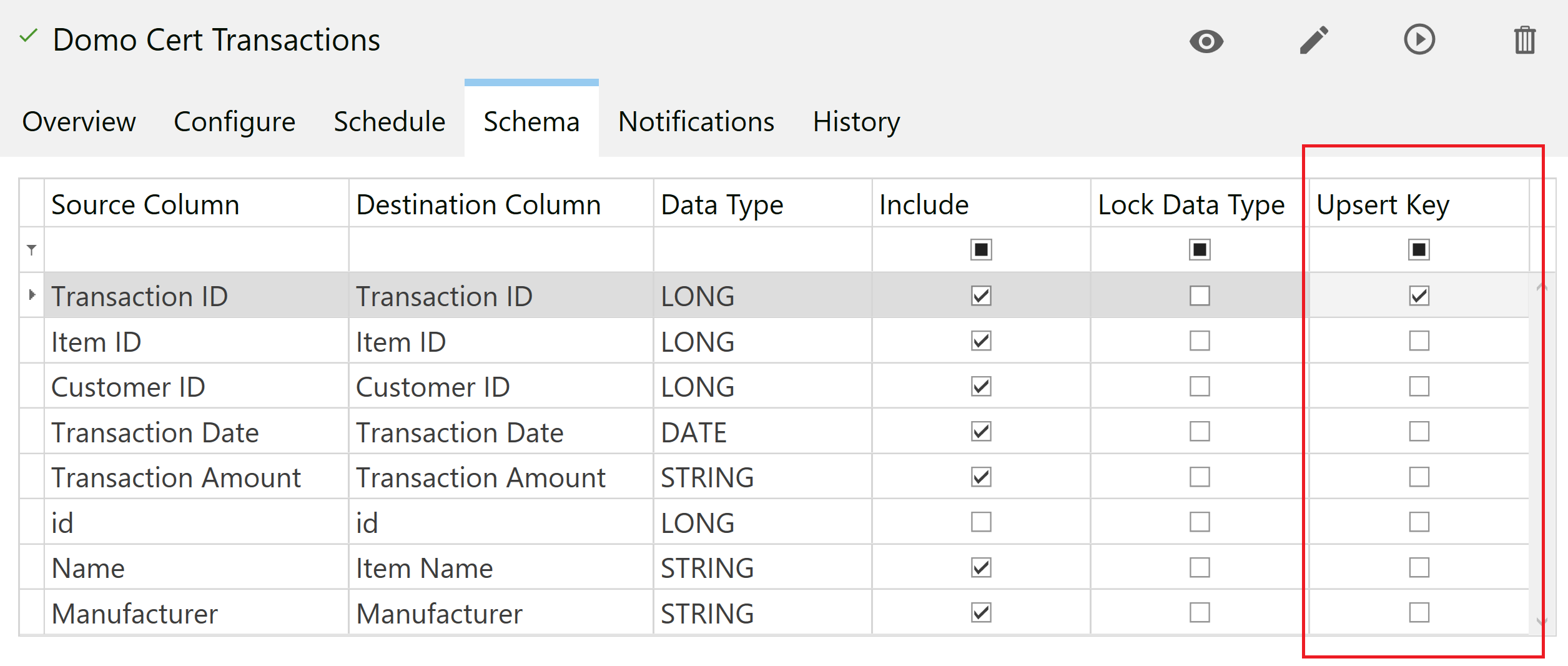1568x666 pixels.
Task: Click the eye preview icon
Action: pyautogui.click(x=1206, y=41)
